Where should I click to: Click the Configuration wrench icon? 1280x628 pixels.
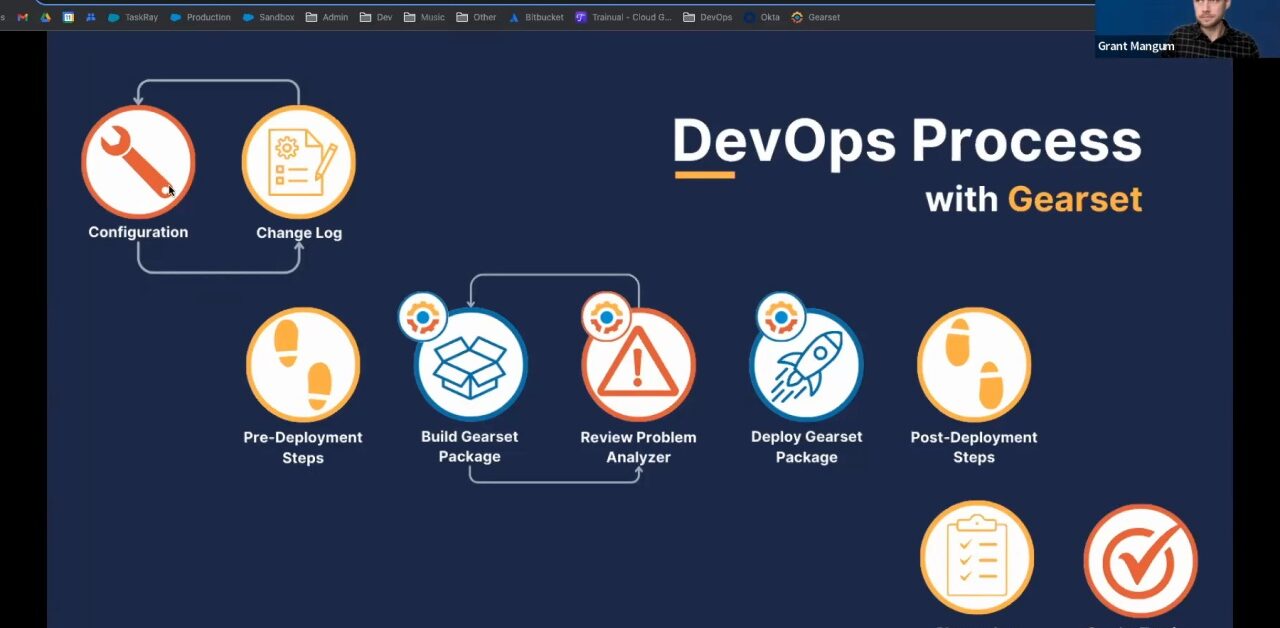137,160
